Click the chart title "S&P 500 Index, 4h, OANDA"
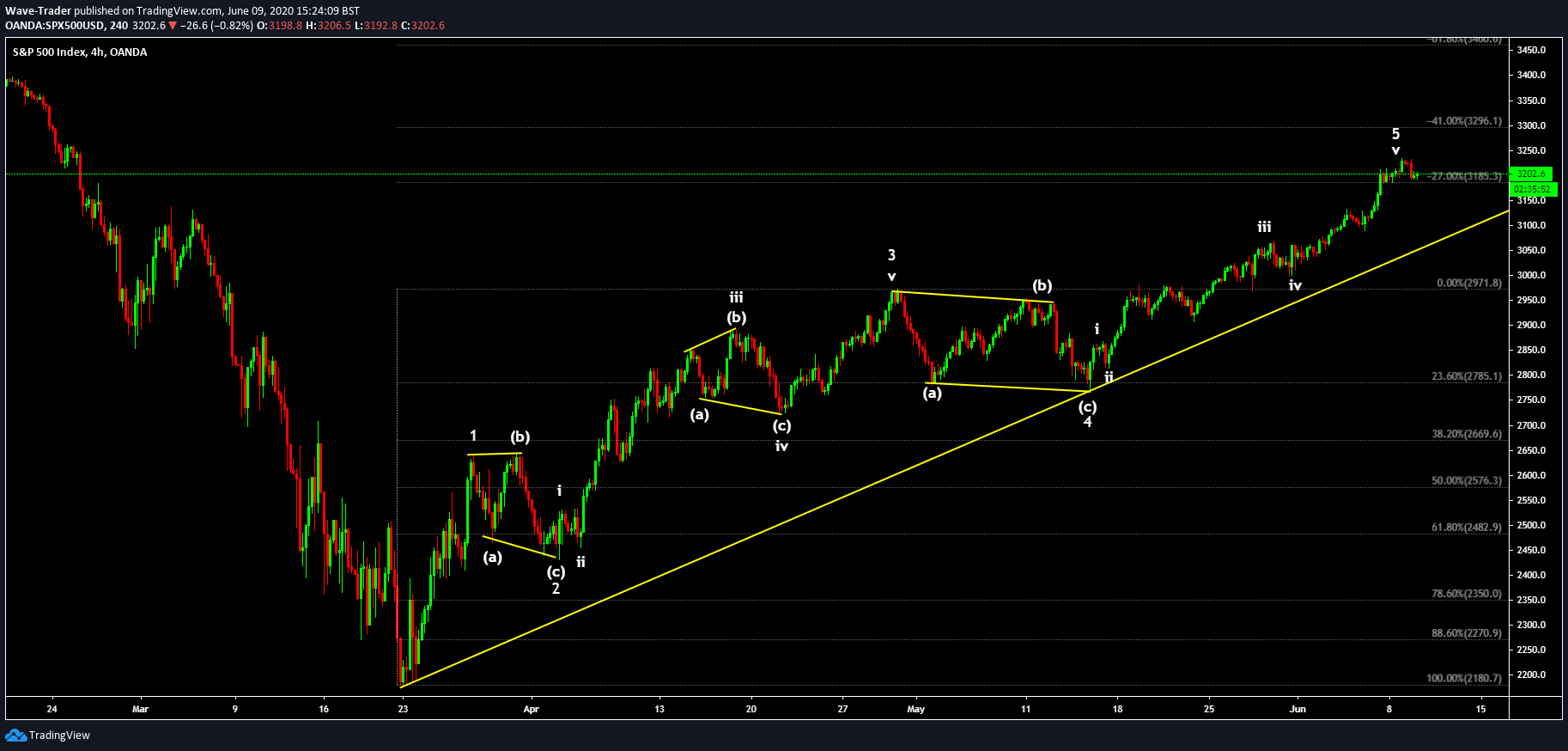 [x=80, y=52]
